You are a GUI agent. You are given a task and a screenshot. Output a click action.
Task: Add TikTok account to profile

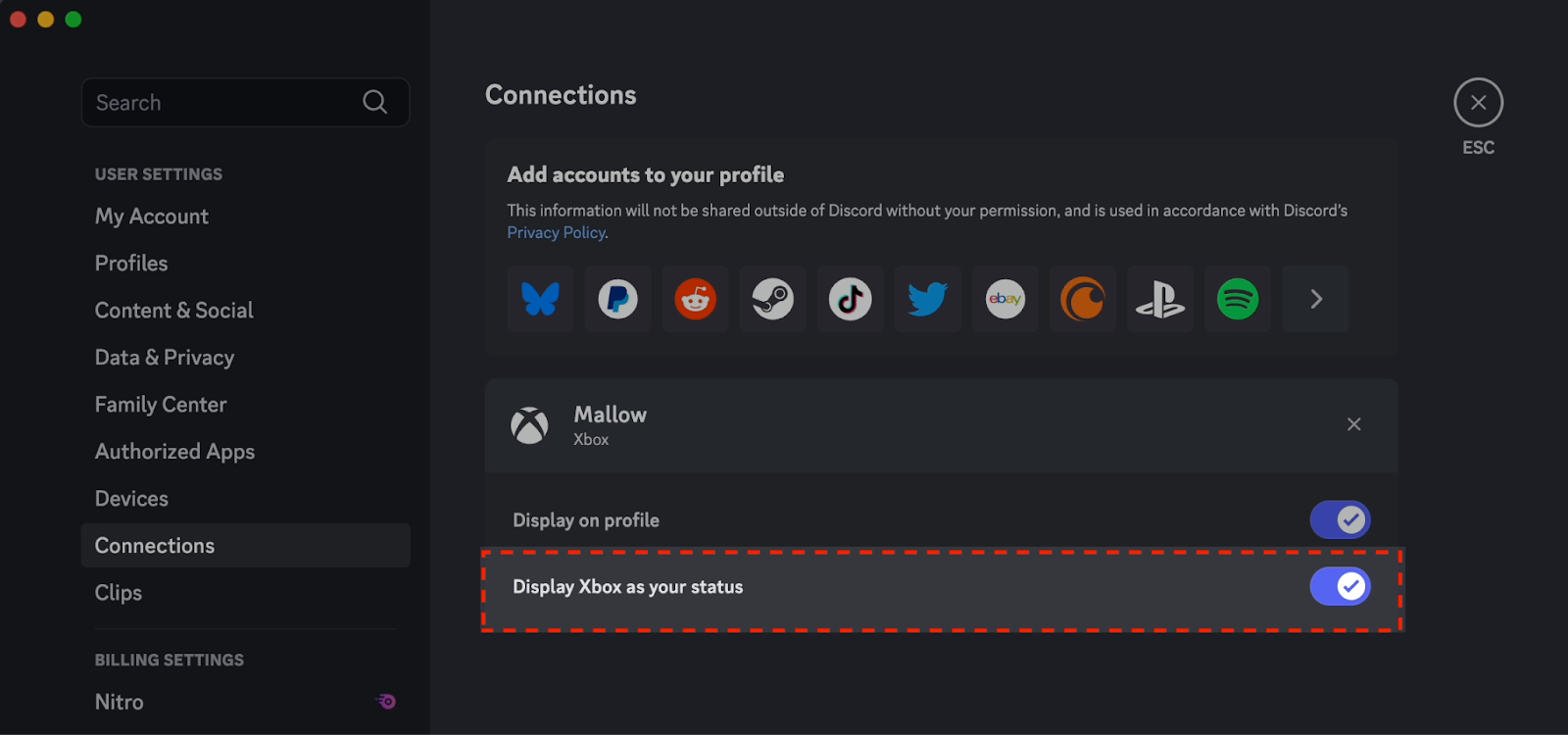coord(851,299)
